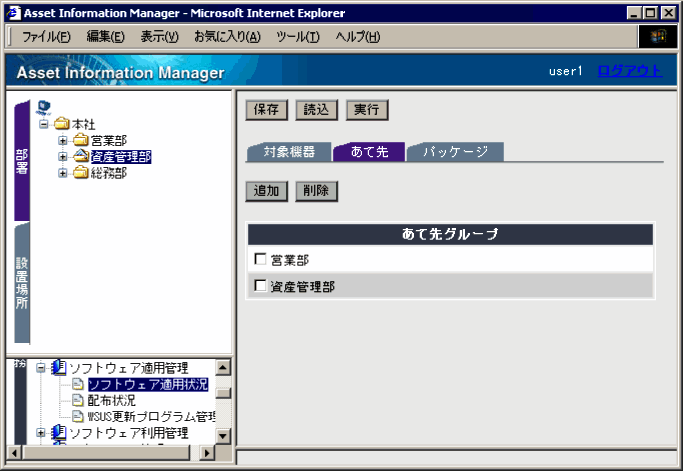This screenshot has width=683, height=471.
Task: Expand the 総務部 tree node
Action: (x=62, y=173)
